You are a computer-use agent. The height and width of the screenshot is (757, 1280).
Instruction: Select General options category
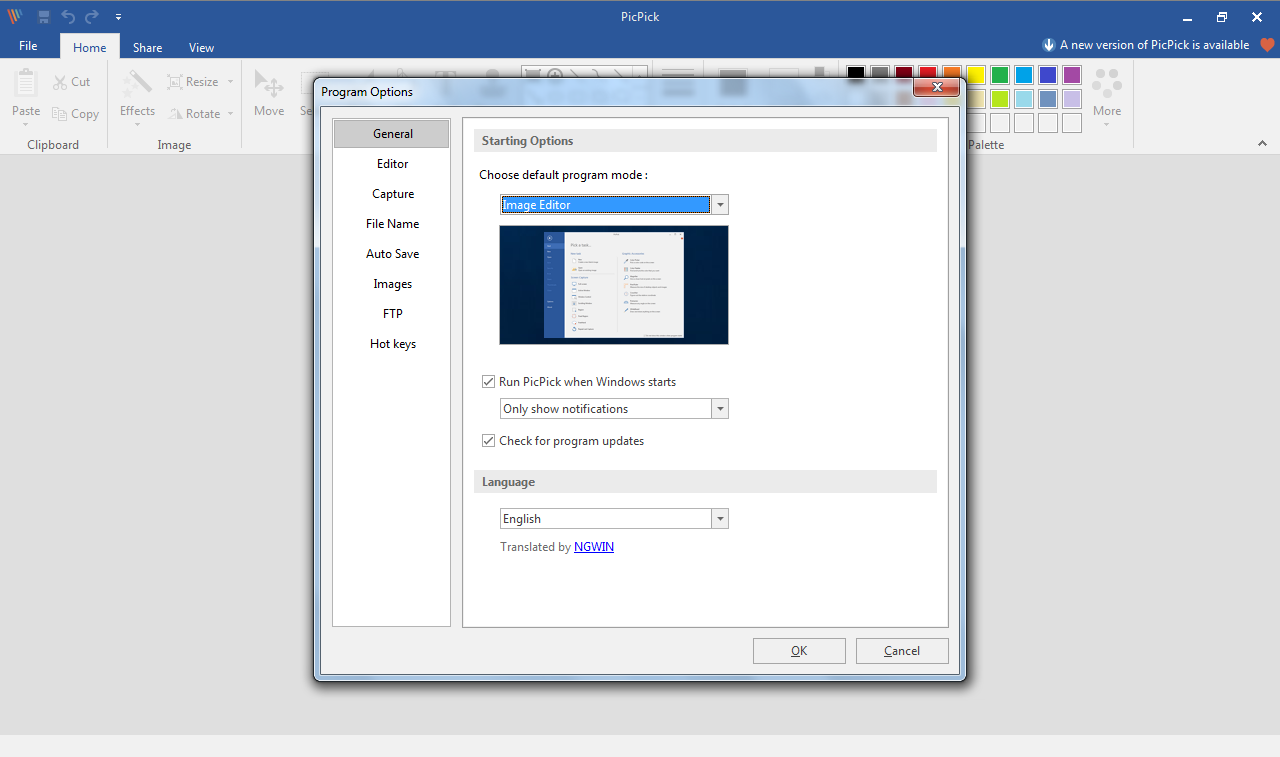point(392,134)
